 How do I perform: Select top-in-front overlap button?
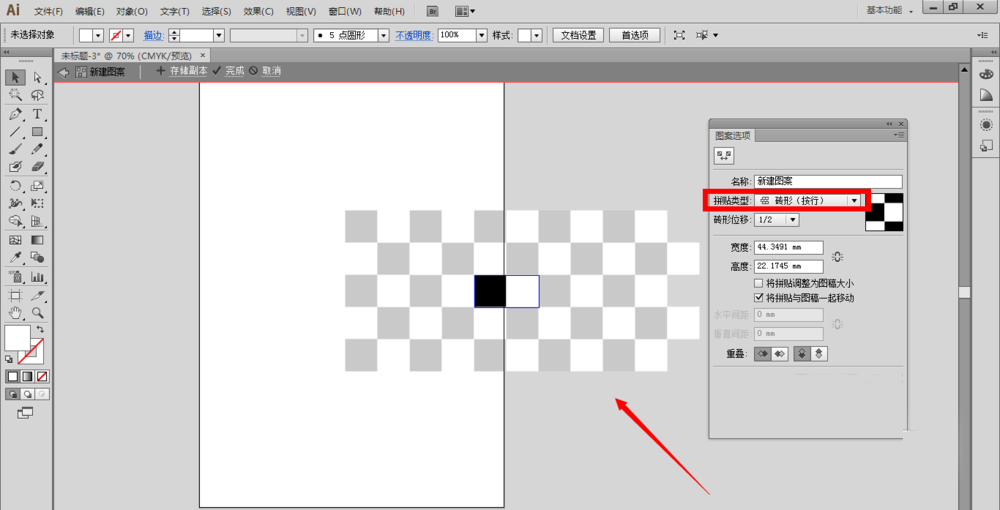point(802,354)
